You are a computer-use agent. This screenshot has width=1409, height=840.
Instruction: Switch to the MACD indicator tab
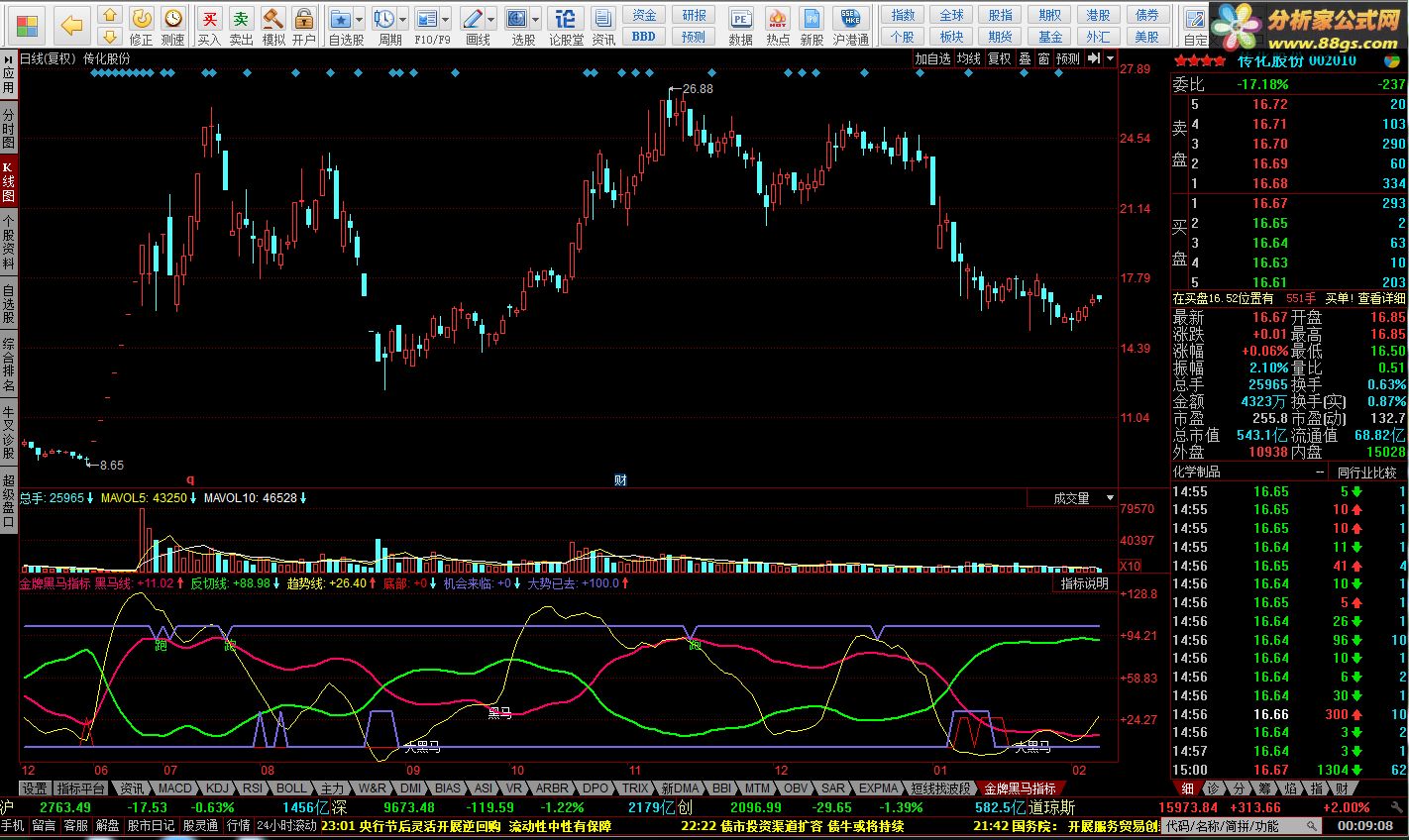[174, 788]
